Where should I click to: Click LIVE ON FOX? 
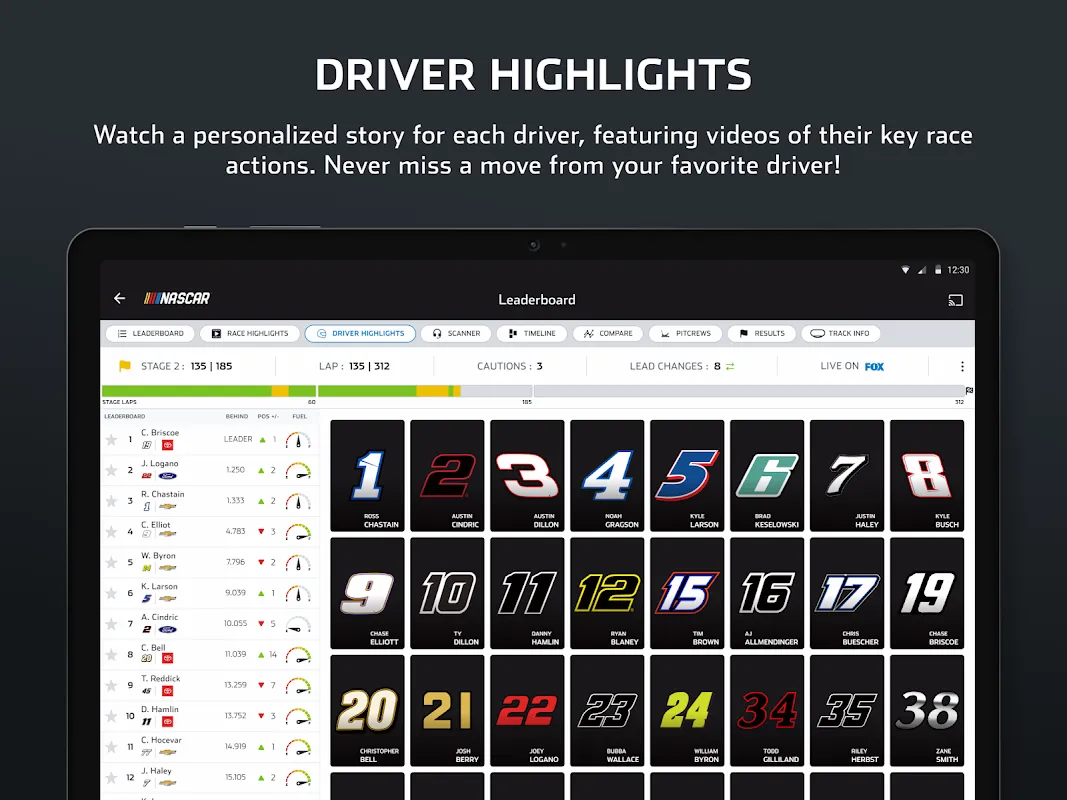[x=851, y=366]
